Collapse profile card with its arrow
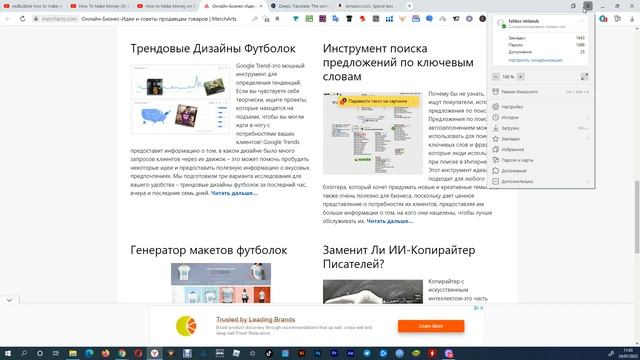Image resolution: width=640 pixels, height=360 pixels. point(582,21)
